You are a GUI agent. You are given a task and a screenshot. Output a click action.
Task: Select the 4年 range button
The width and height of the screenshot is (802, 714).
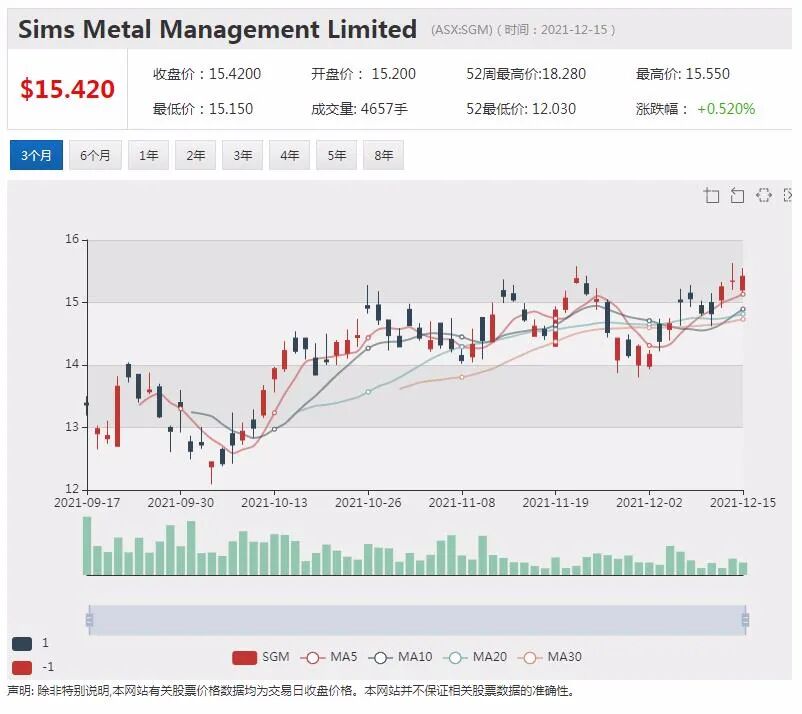click(x=289, y=155)
